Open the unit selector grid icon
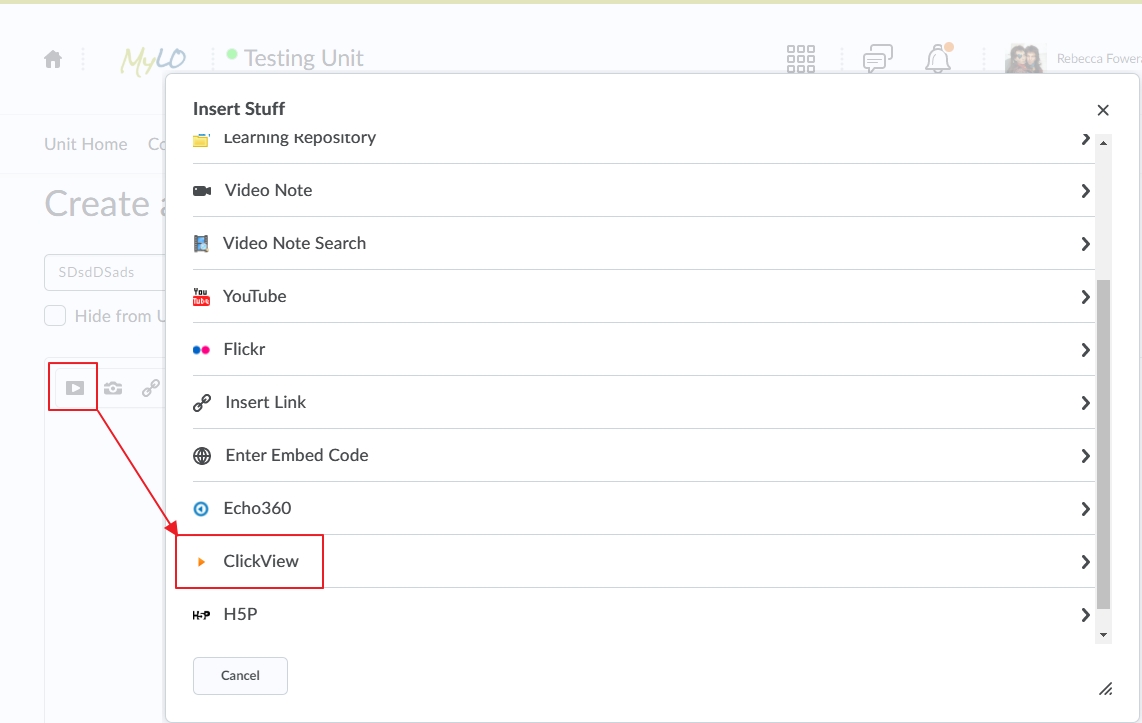Screen dimensions: 1142x723 pos(800,59)
